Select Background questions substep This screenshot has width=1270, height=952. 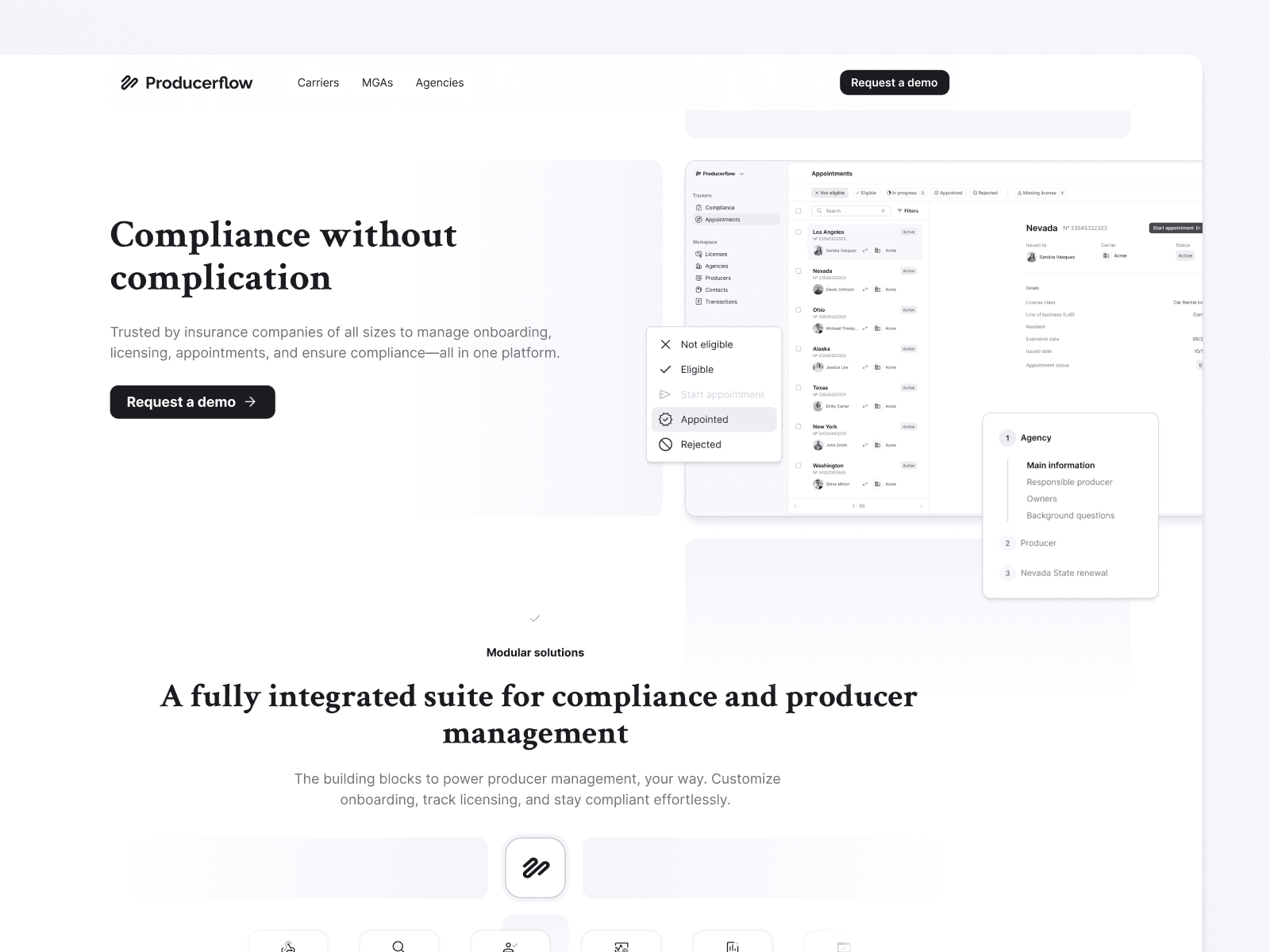click(x=1070, y=516)
